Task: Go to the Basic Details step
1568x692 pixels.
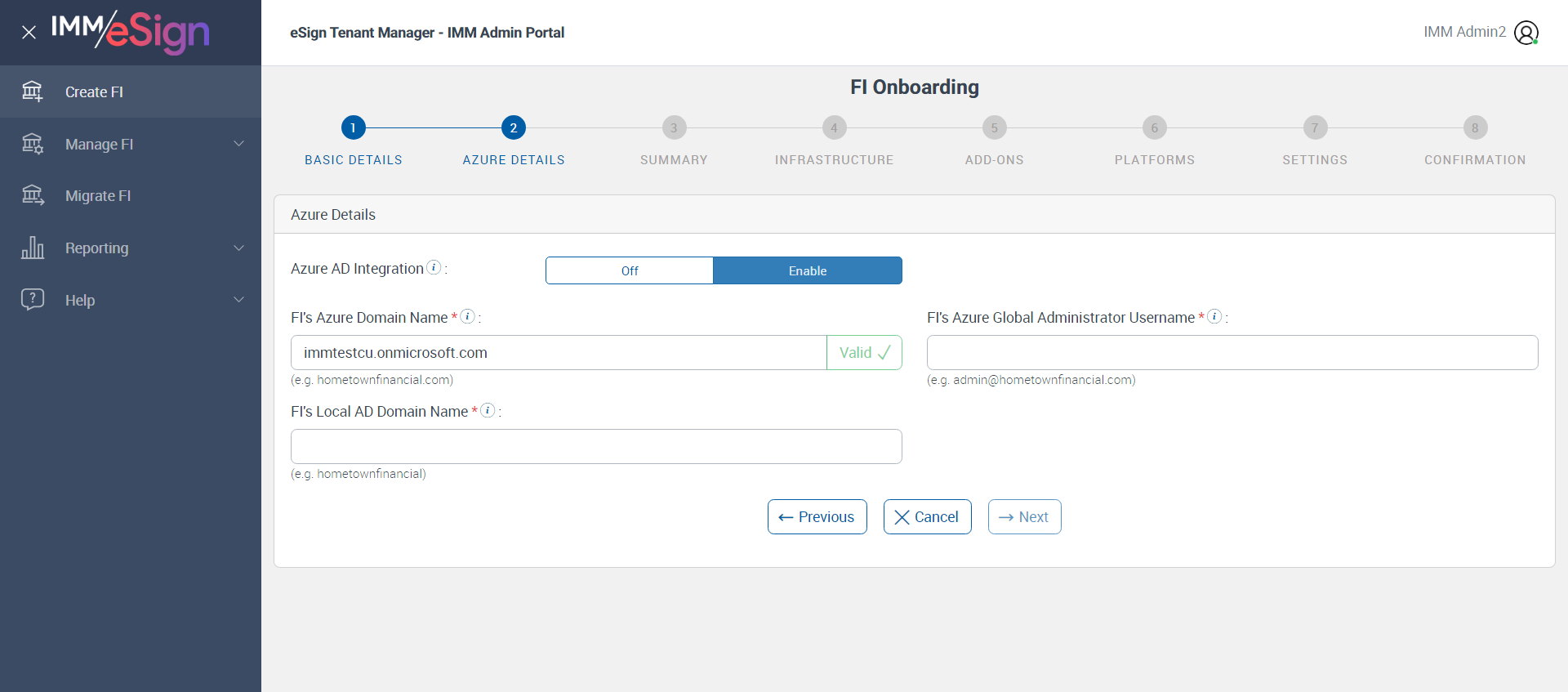Action: [x=353, y=128]
